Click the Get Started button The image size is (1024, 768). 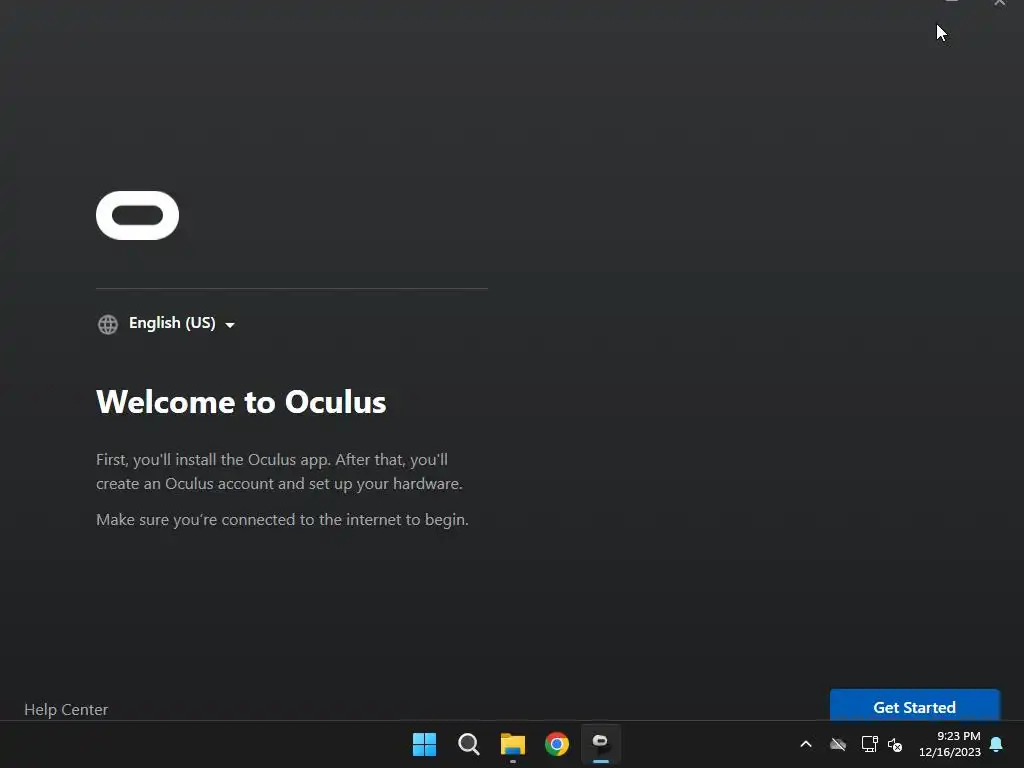coord(914,705)
